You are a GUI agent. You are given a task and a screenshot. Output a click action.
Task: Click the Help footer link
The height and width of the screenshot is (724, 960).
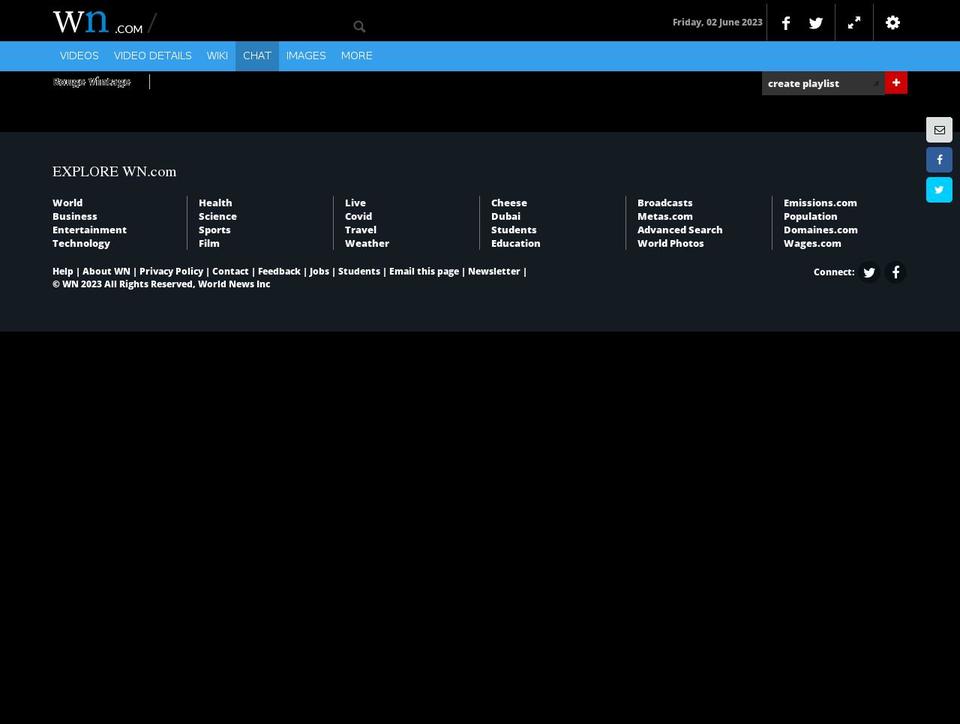pyautogui.click(x=62, y=271)
